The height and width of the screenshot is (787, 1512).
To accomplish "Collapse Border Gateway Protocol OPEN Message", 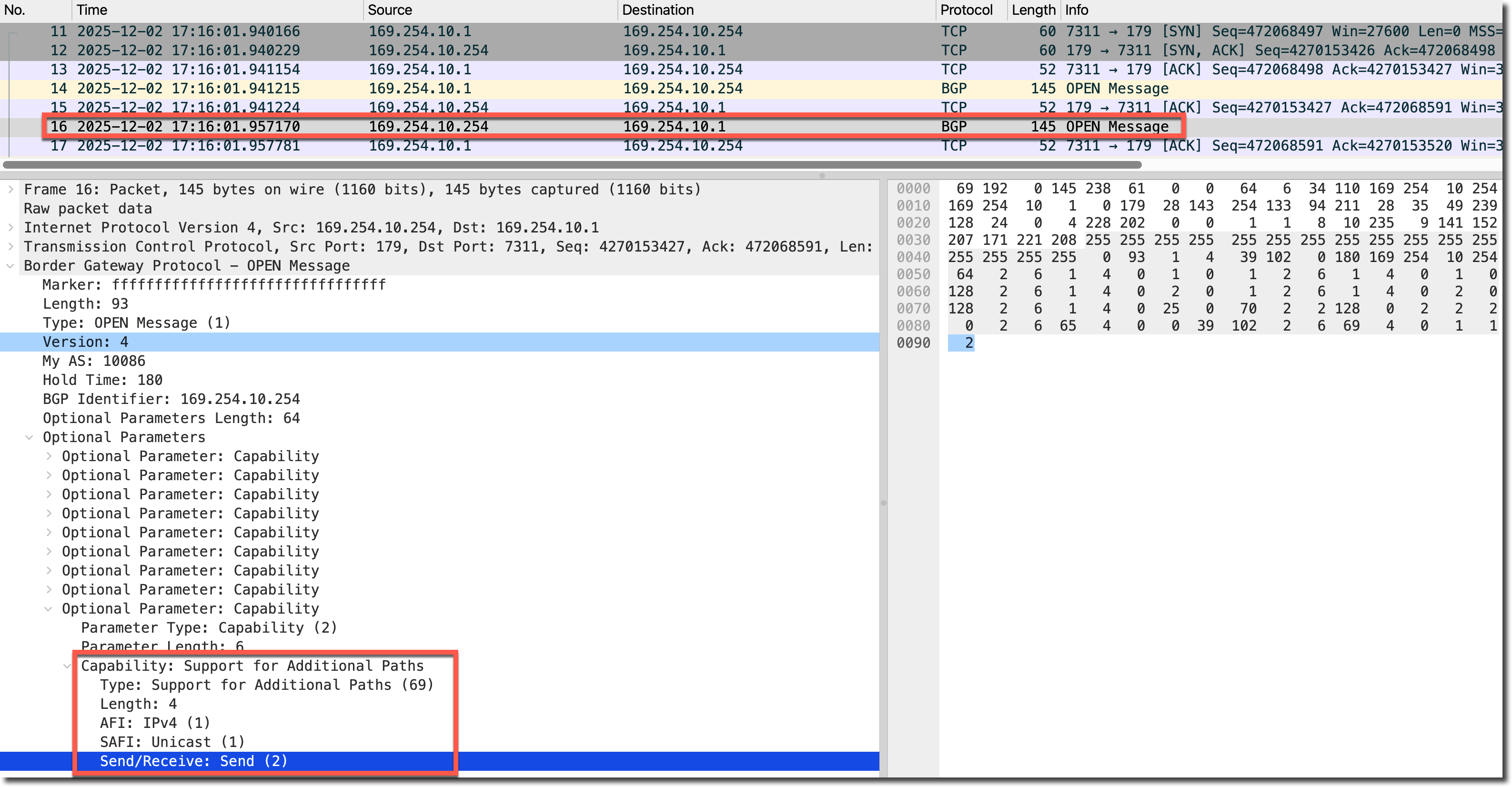I will (x=10, y=266).
